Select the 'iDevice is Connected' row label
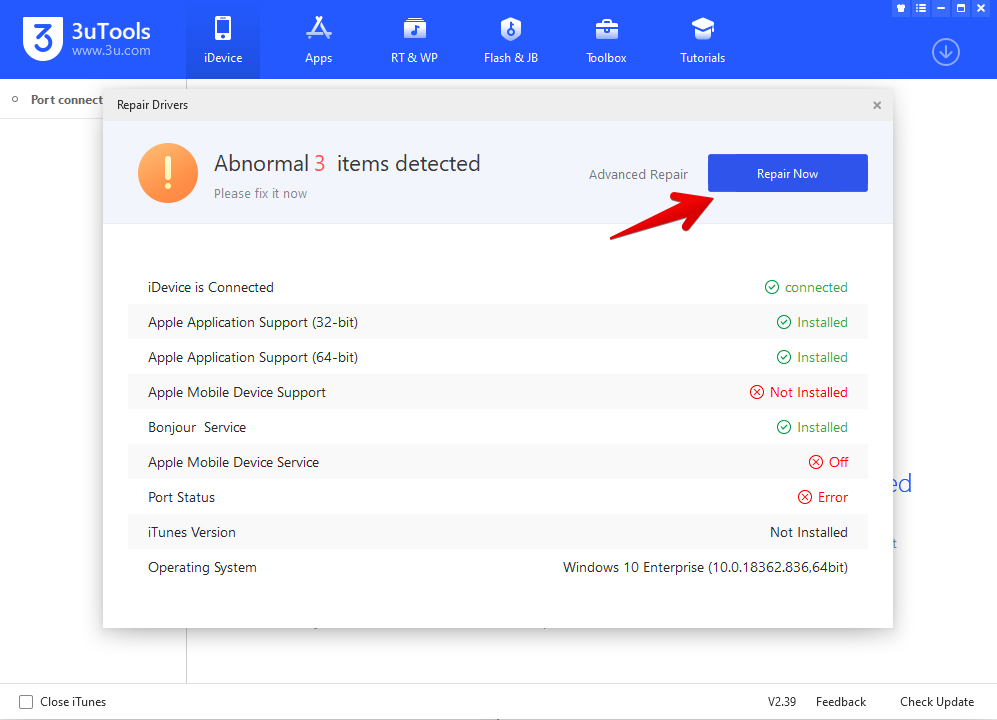The image size is (997, 720). click(210, 287)
